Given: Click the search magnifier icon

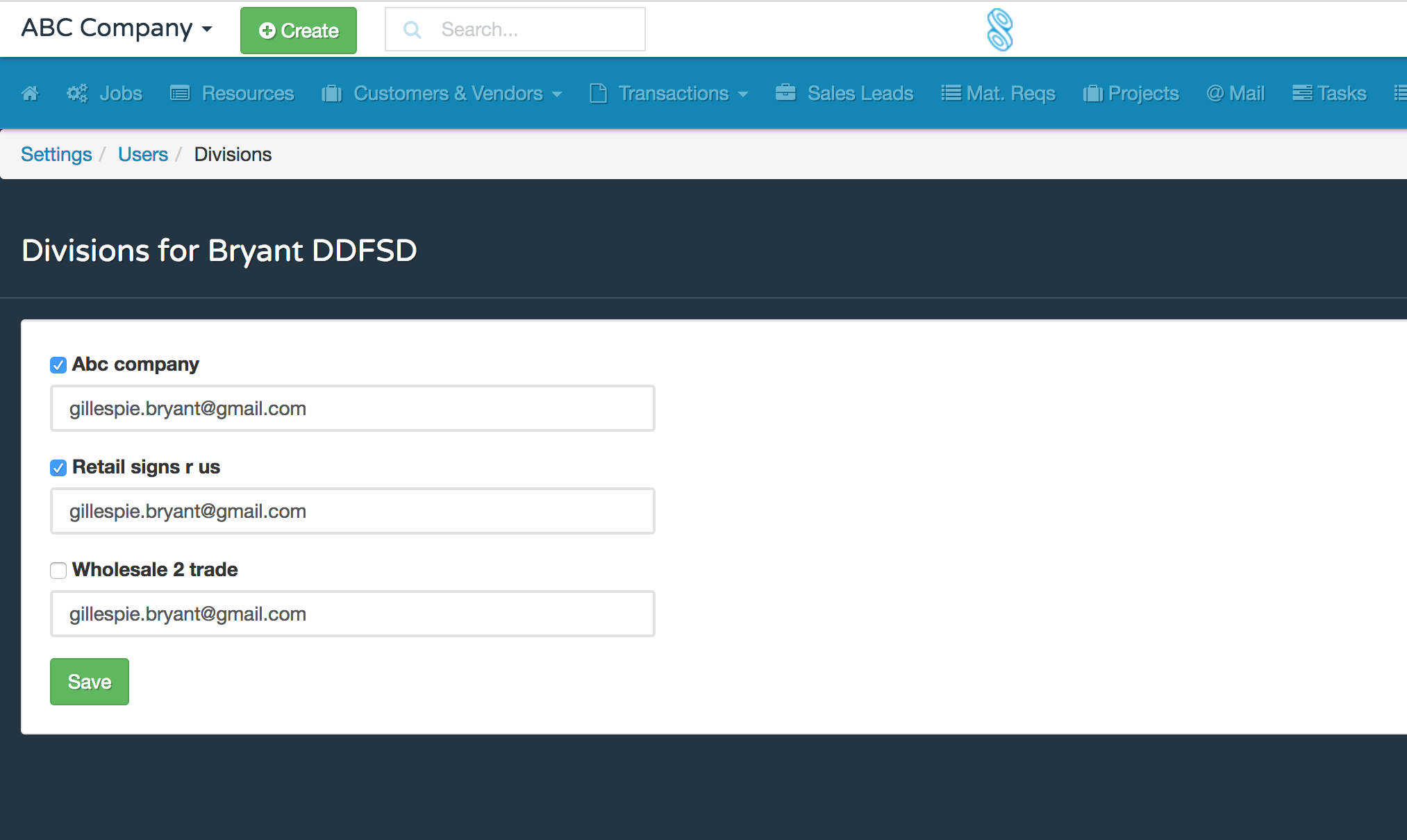Looking at the screenshot, I should [x=412, y=29].
